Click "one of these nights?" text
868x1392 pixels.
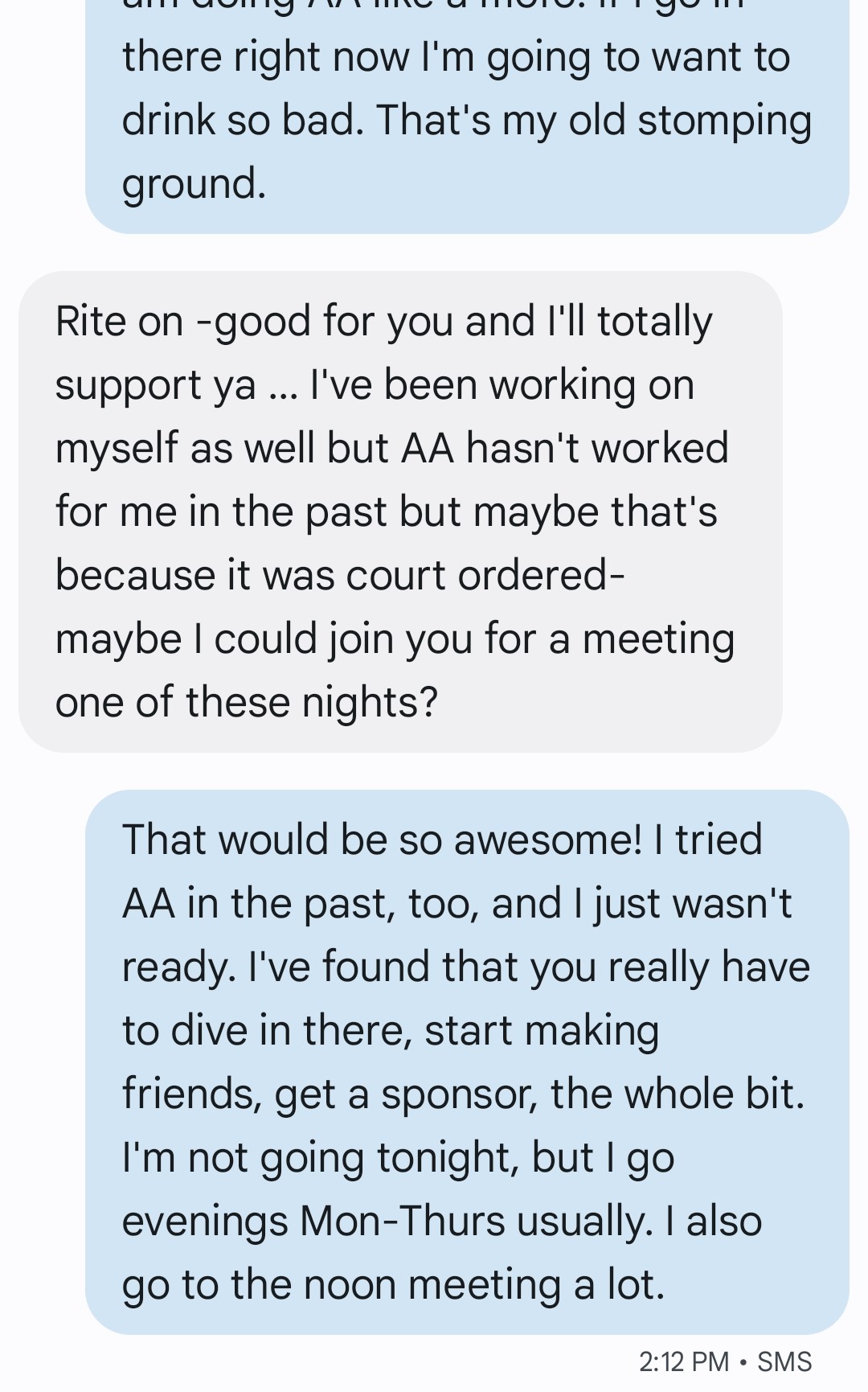point(246,703)
